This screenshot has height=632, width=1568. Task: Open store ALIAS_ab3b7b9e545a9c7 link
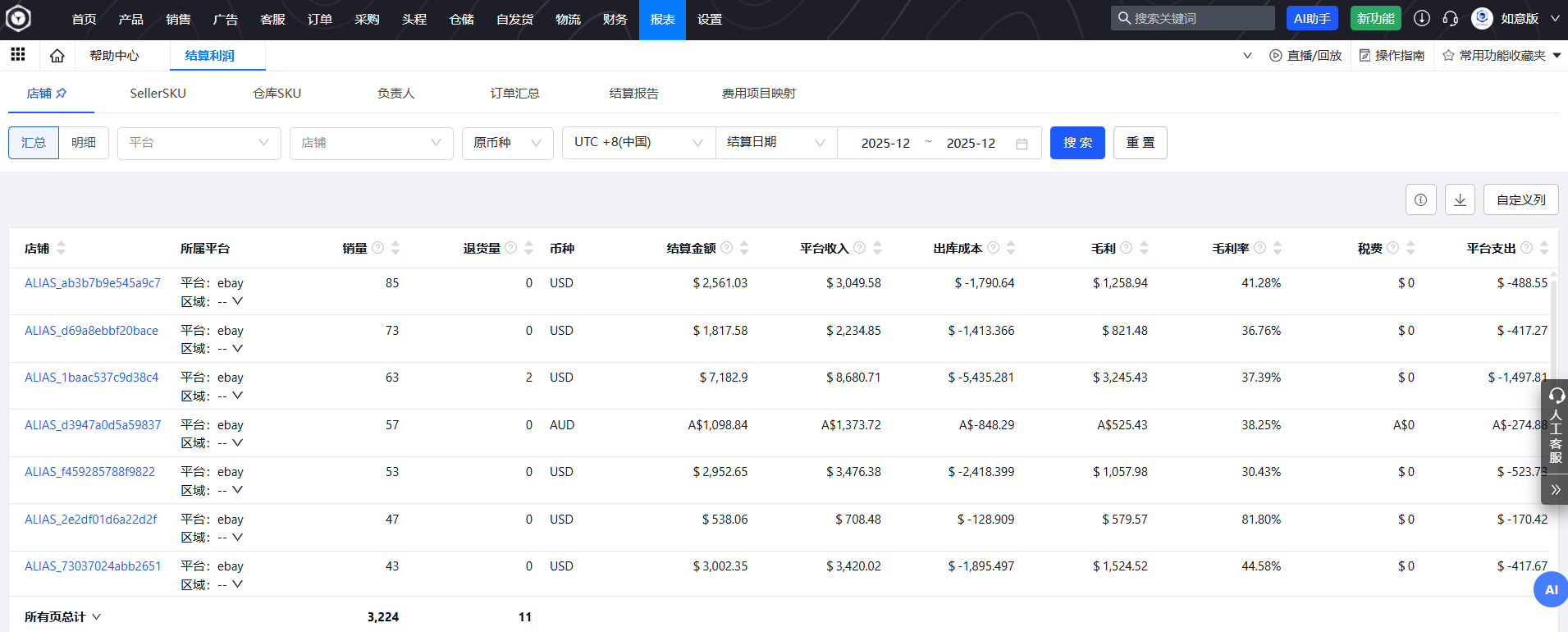93,283
